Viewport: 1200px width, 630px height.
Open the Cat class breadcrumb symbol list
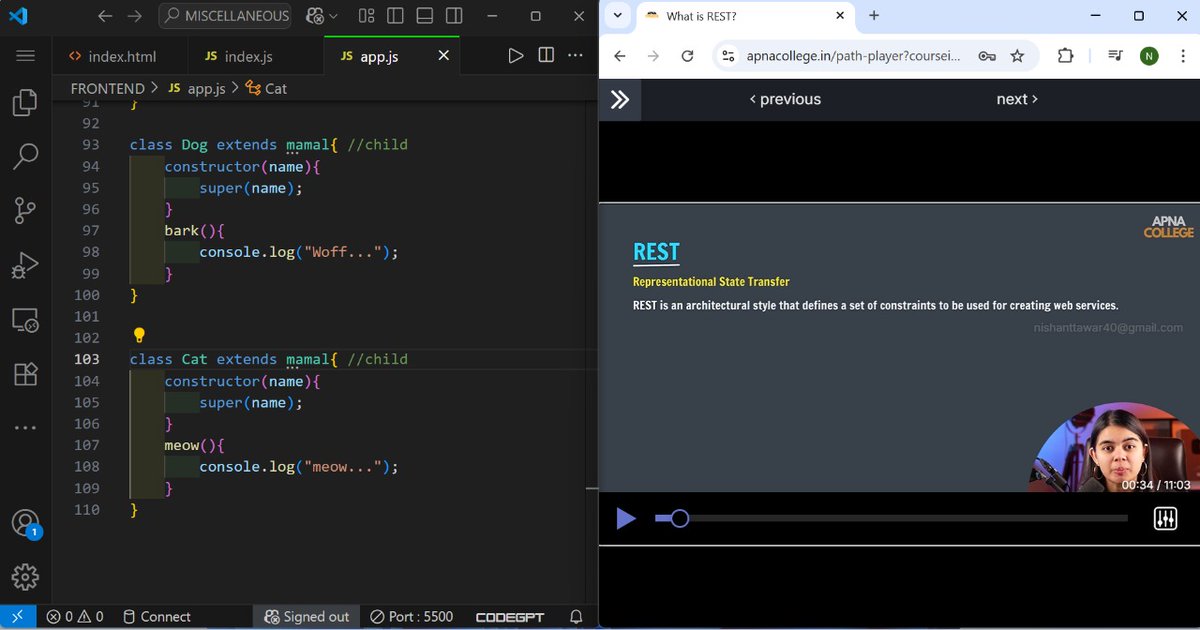click(266, 88)
